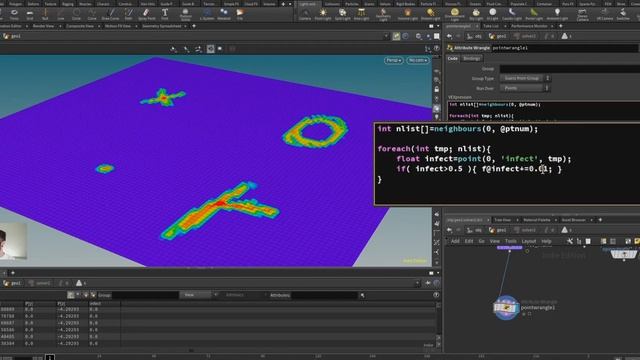Select the File shelf tool
The width and height of the screenshot is (640, 360).
click(x=240, y=14)
